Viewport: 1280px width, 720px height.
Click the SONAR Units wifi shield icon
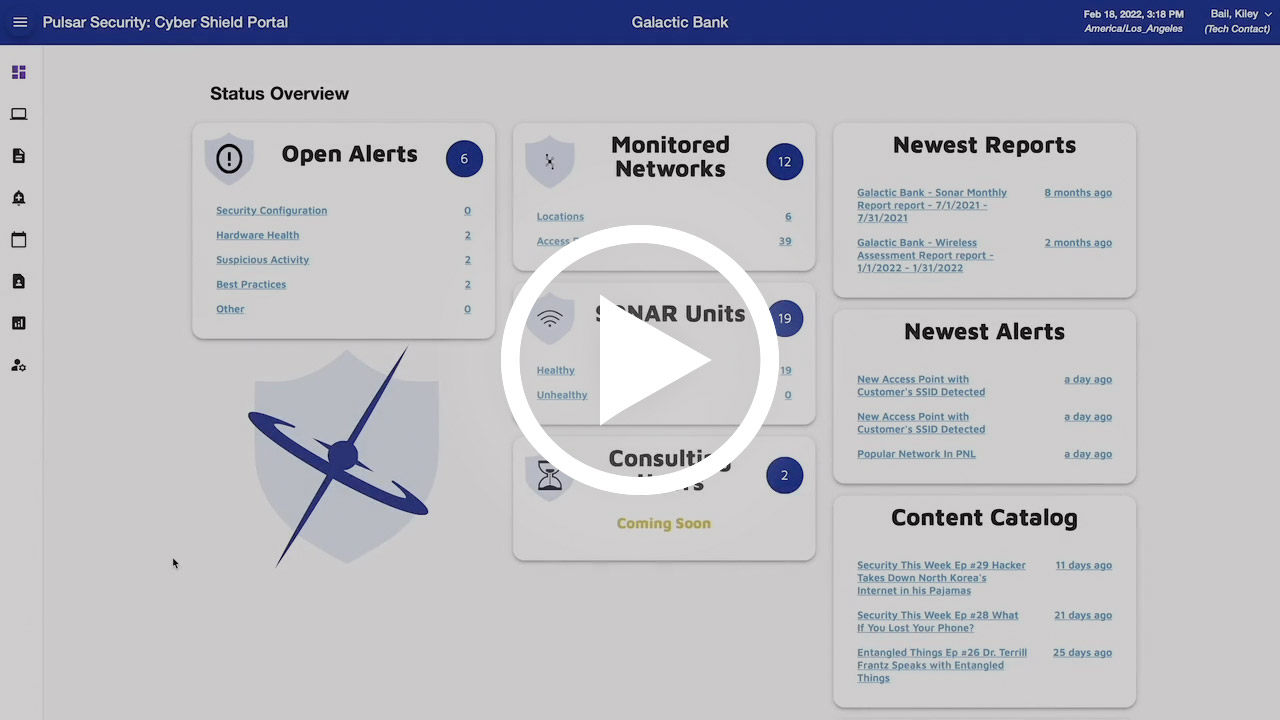point(549,319)
